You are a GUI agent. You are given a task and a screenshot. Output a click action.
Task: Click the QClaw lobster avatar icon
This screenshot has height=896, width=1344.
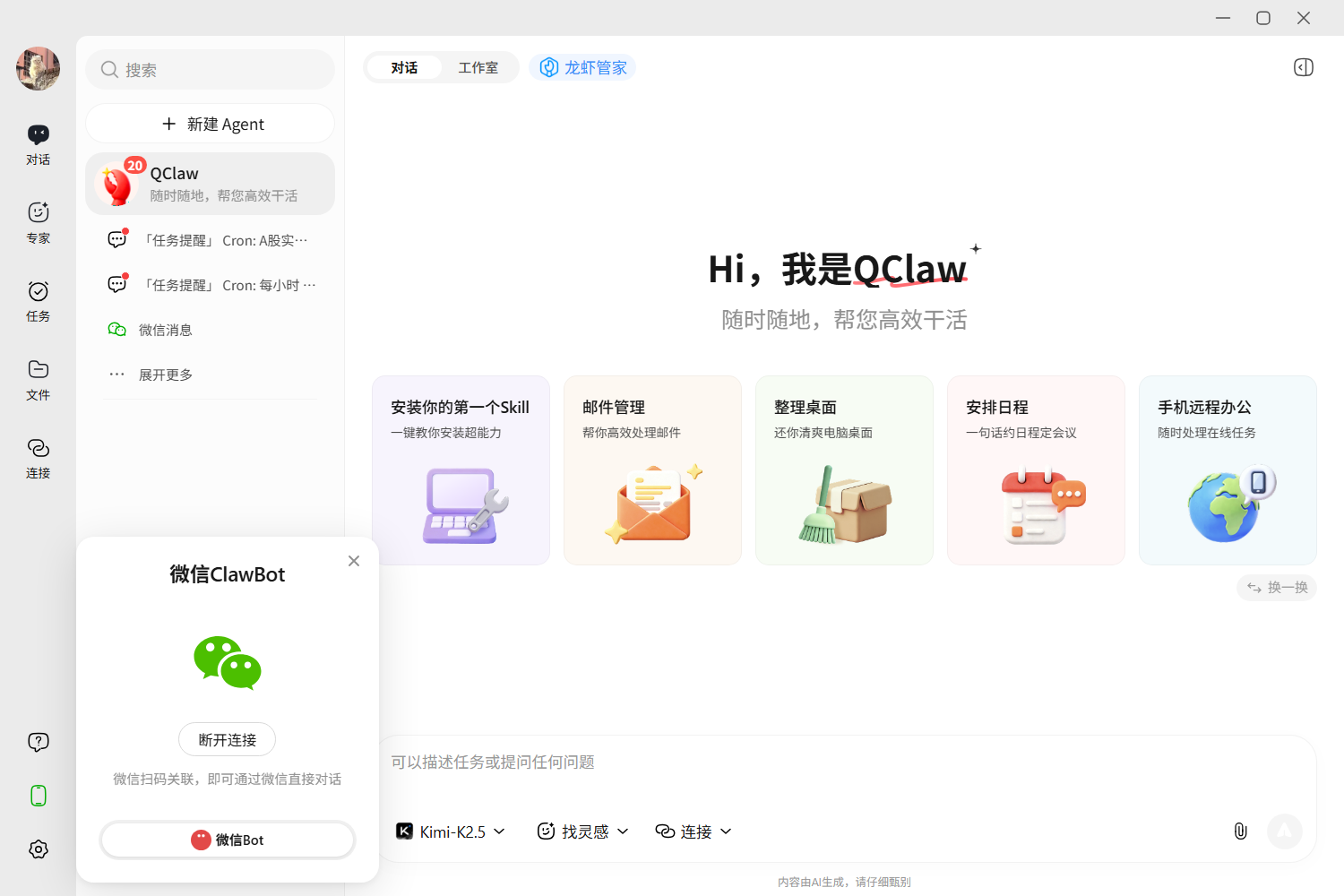pyautogui.click(x=116, y=185)
